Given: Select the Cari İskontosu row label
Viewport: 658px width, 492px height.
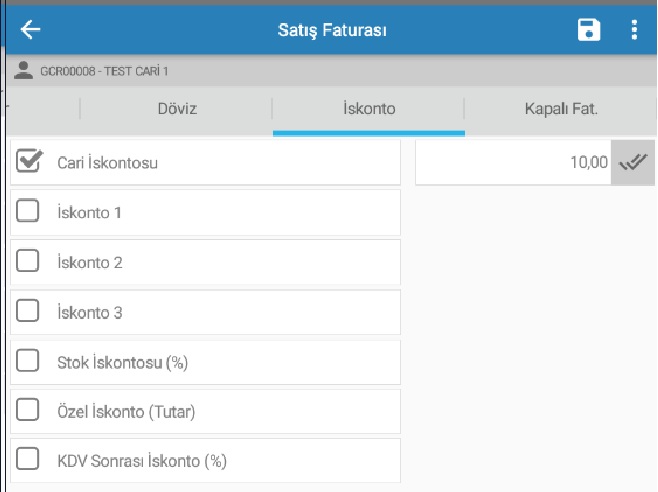Looking at the screenshot, I should (107, 163).
